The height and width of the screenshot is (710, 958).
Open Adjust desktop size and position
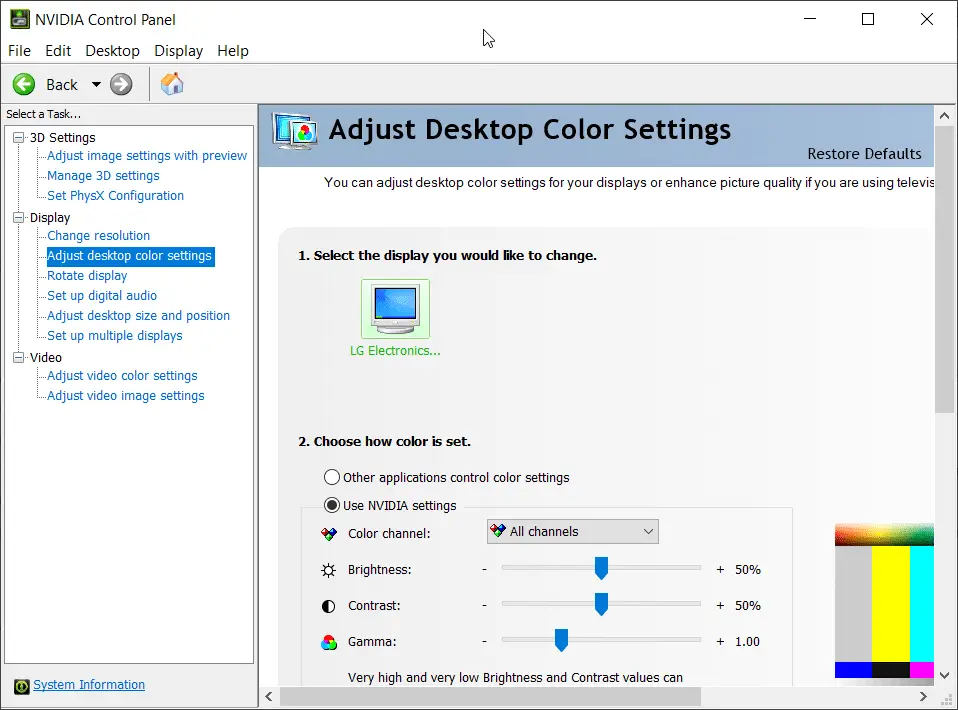coord(139,316)
